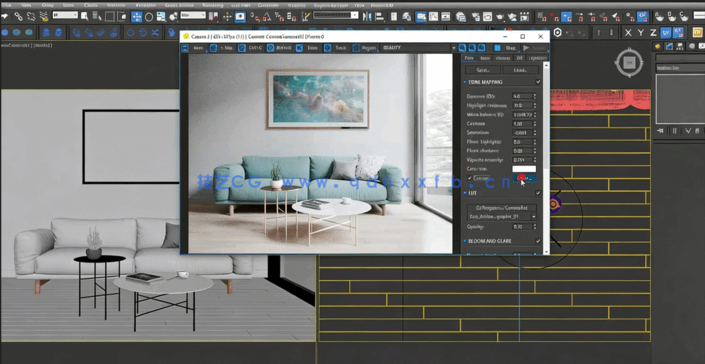Viewport: 705px width, 364px height.
Task: Toggle the 3D Snaps icon
Action: click(x=255, y=17)
